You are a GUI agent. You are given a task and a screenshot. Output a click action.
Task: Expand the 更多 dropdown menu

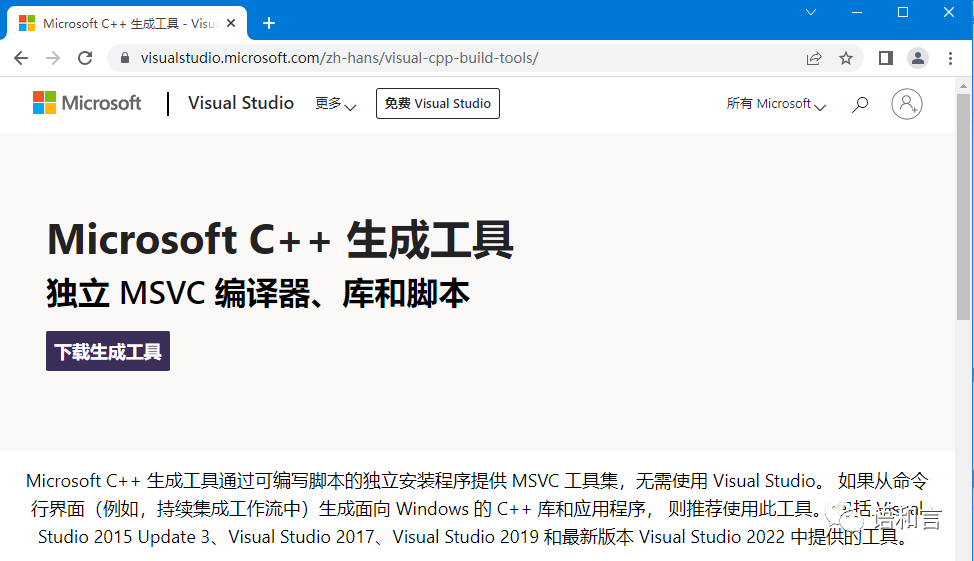click(335, 104)
